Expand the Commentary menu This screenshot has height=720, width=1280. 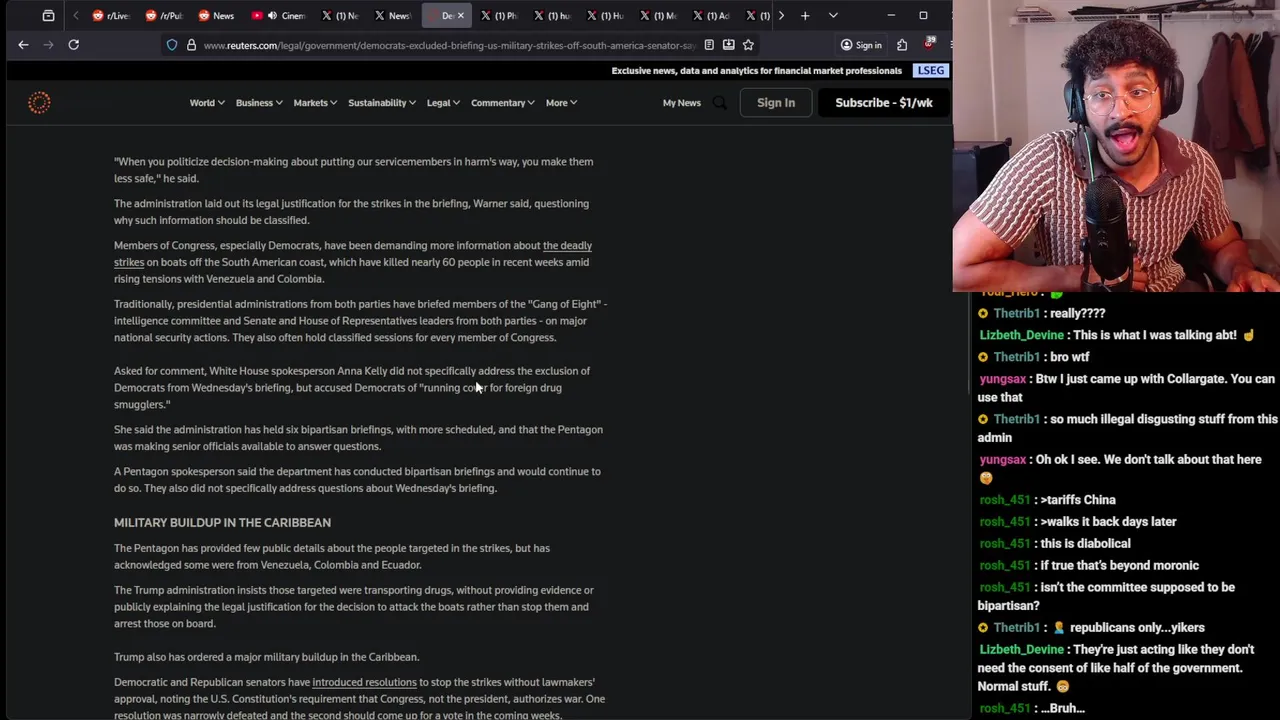pos(502,103)
